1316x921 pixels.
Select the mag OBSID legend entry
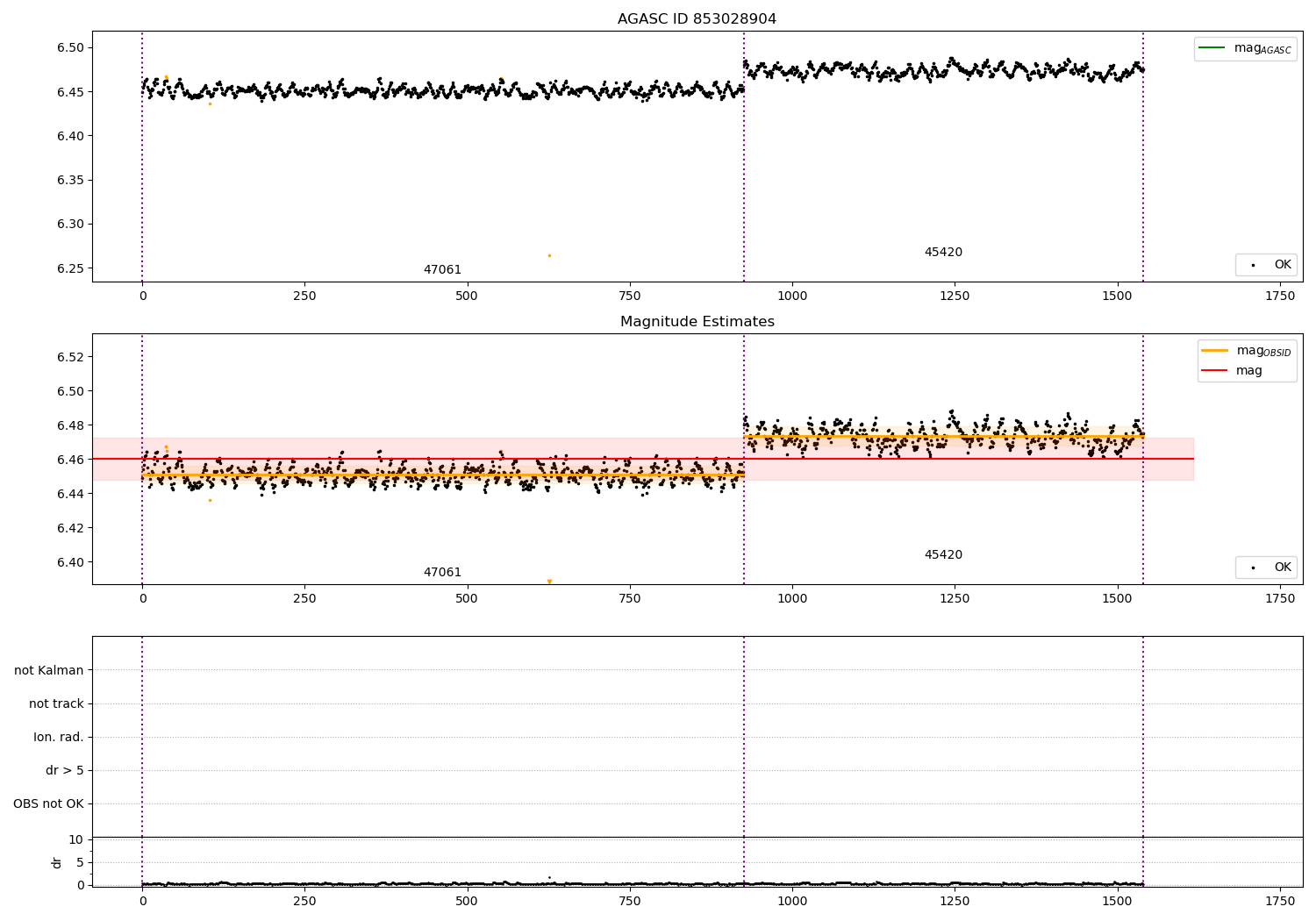click(x=1246, y=351)
